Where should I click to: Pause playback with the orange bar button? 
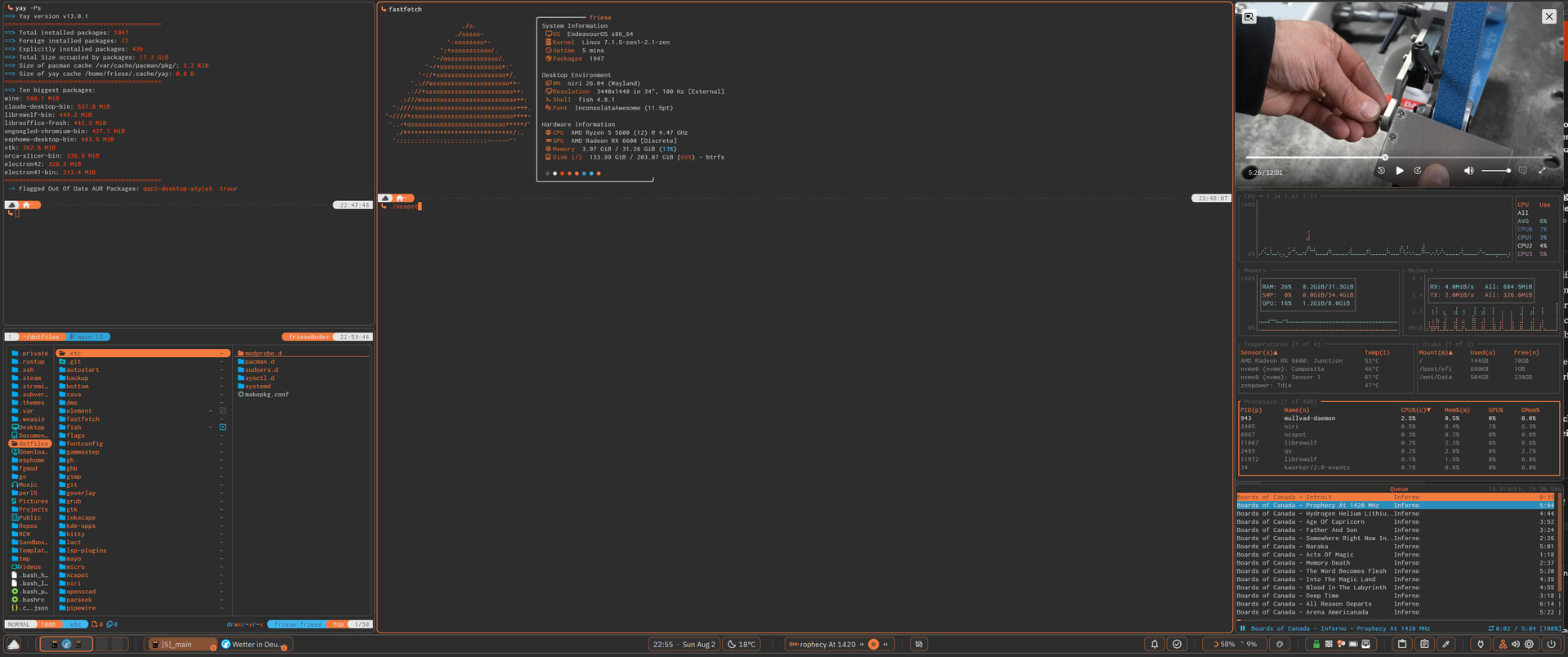coord(873,645)
